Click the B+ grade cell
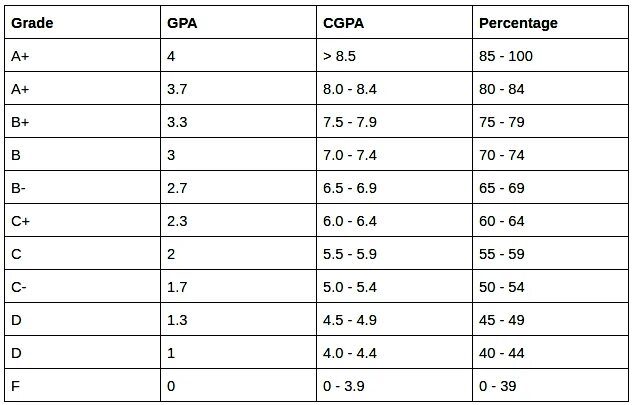632x405 pixels. tap(83, 122)
